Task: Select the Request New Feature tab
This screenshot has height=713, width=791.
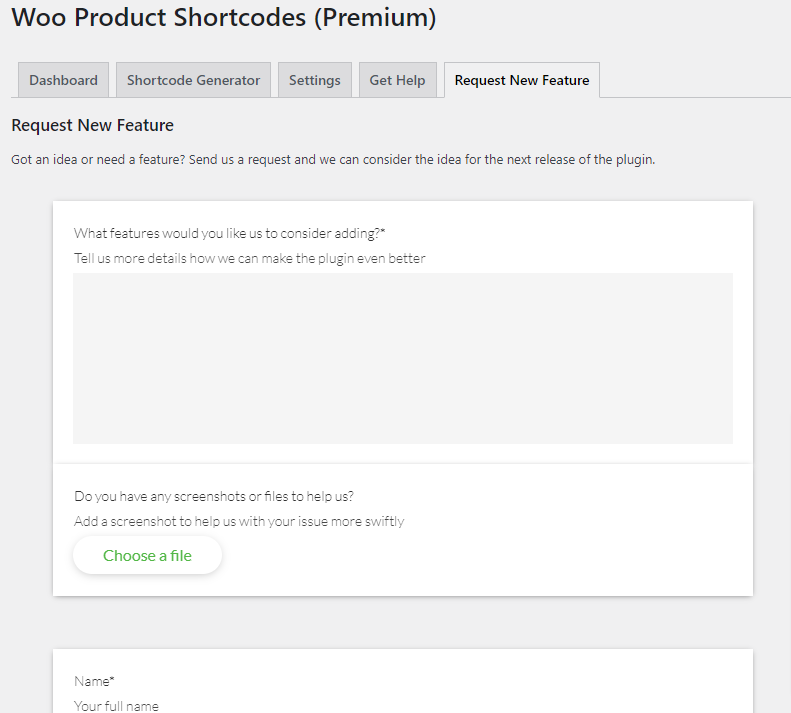Action: click(522, 80)
